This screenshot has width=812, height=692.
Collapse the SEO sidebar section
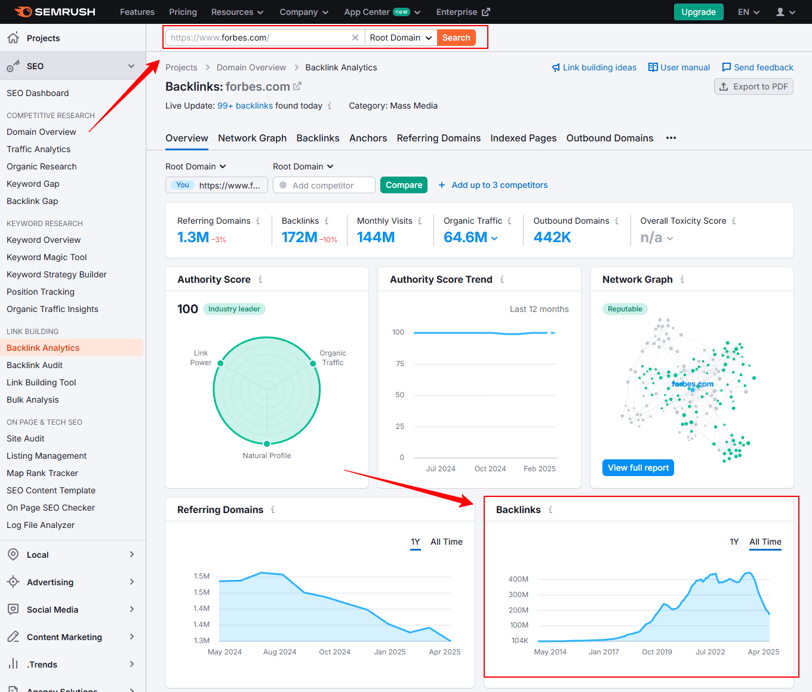coord(131,66)
